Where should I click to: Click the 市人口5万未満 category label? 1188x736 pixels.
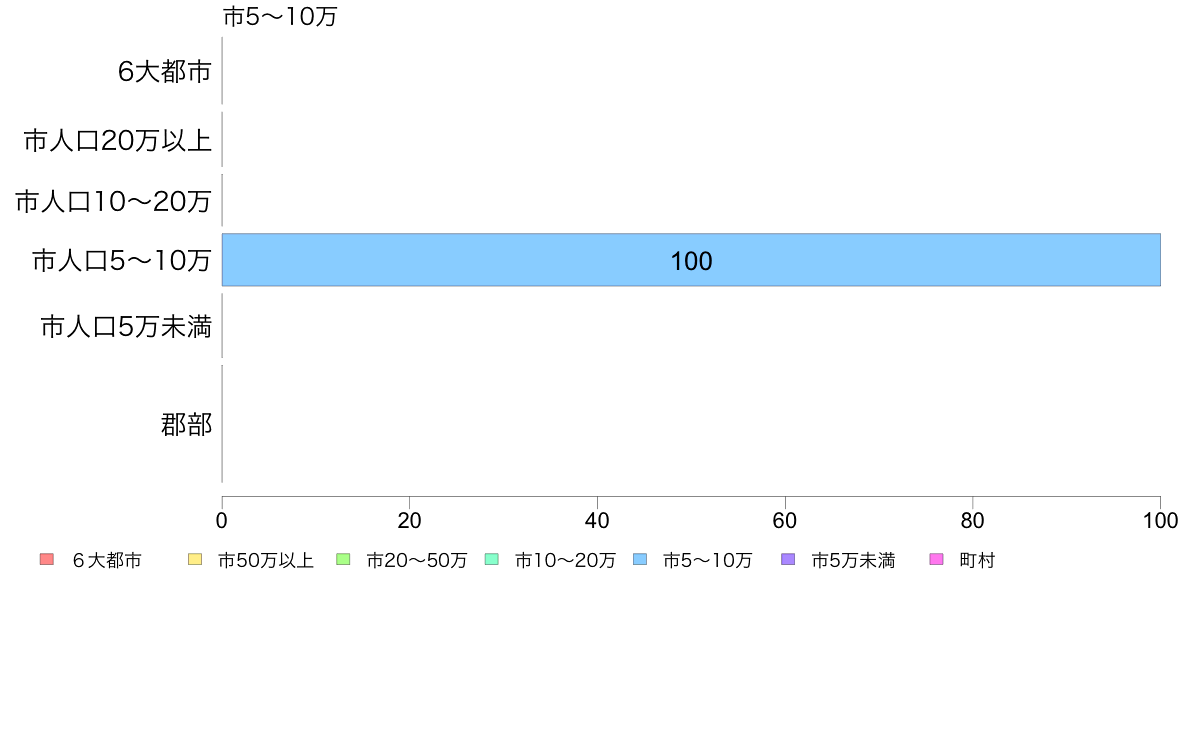click(126, 327)
